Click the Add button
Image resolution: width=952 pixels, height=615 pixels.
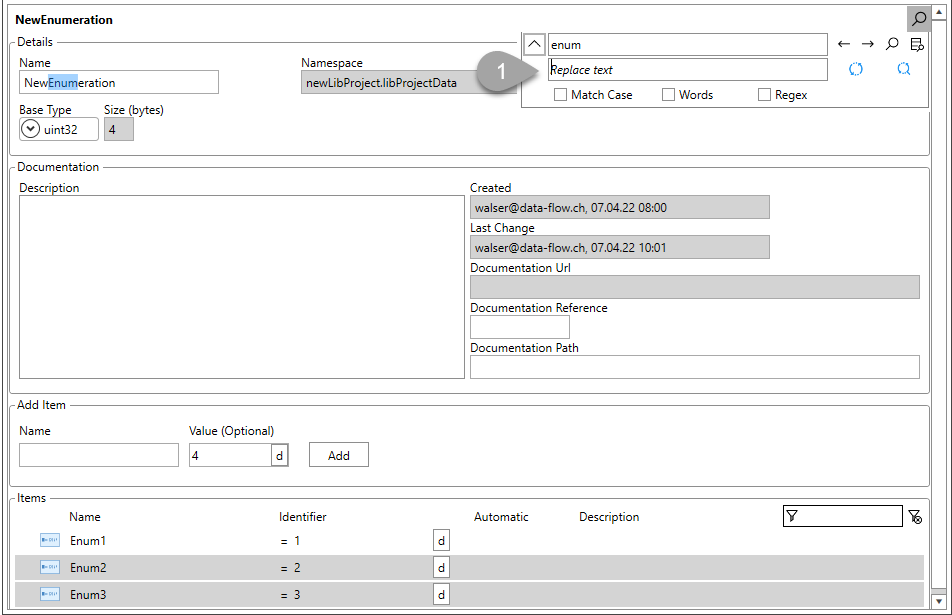pos(339,455)
